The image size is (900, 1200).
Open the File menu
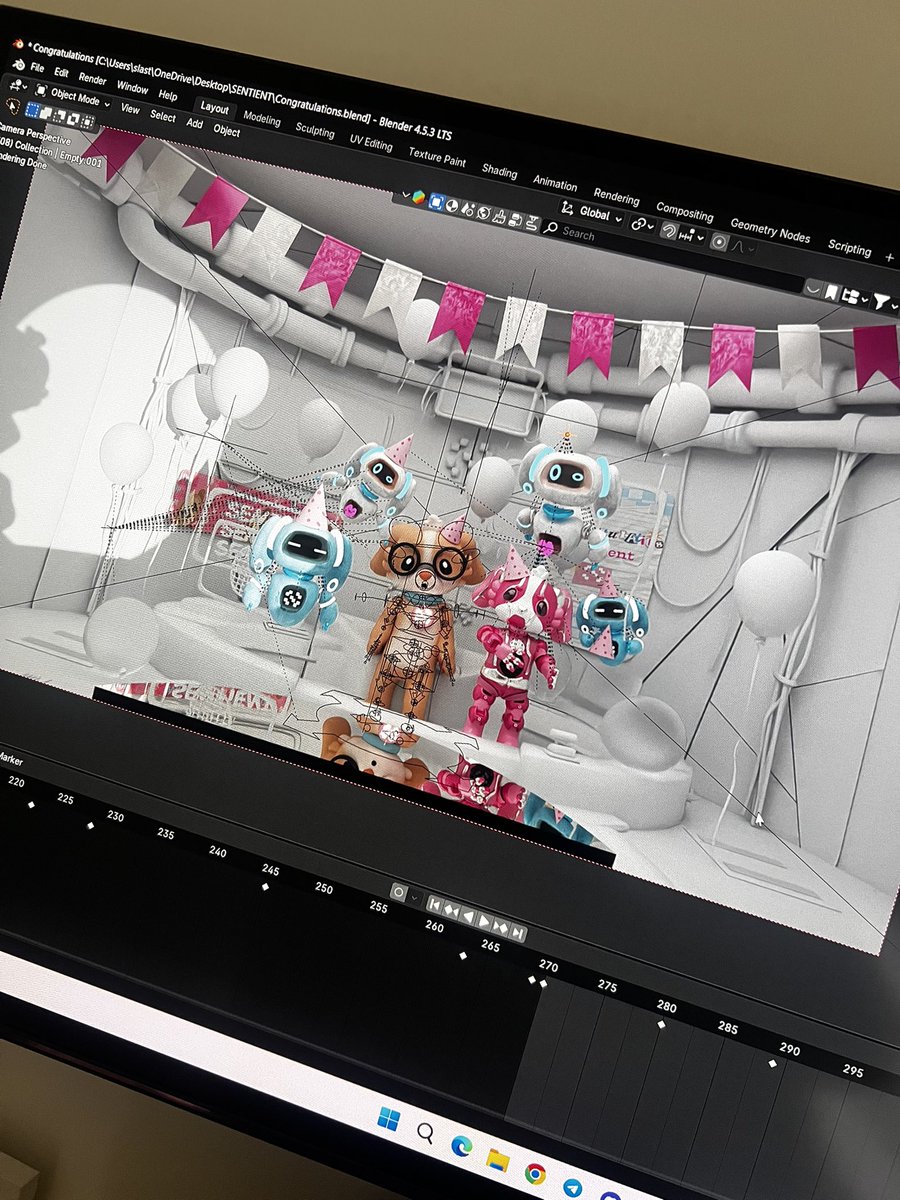[x=37, y=67]
